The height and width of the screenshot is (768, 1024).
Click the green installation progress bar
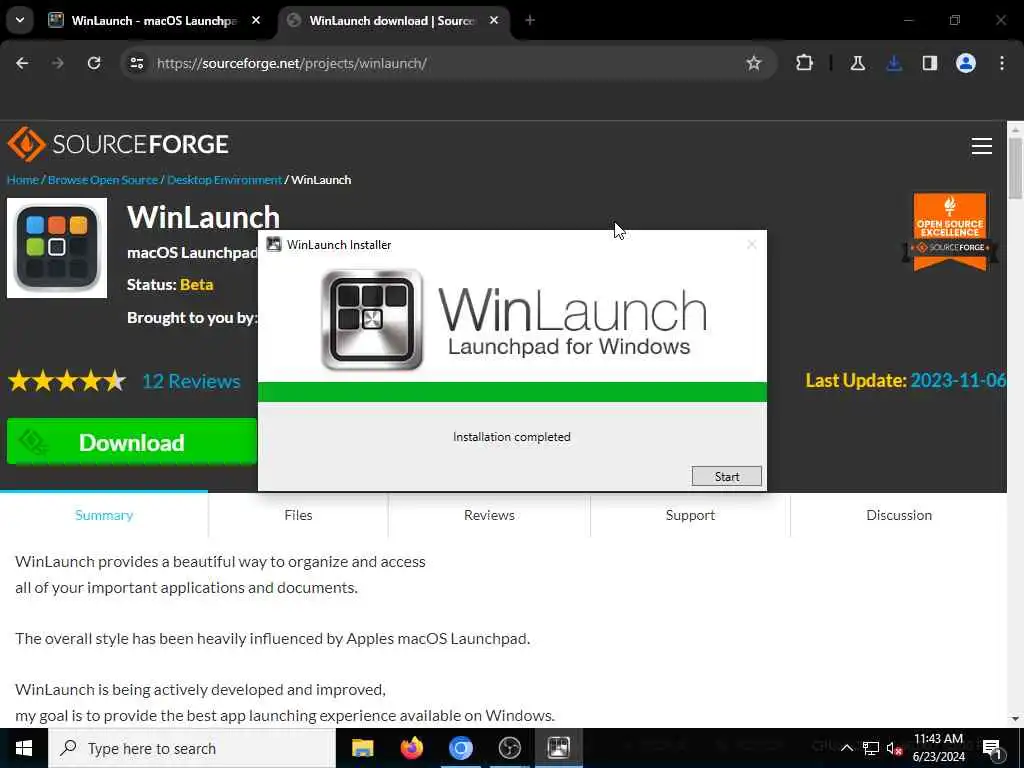(512, 392)
